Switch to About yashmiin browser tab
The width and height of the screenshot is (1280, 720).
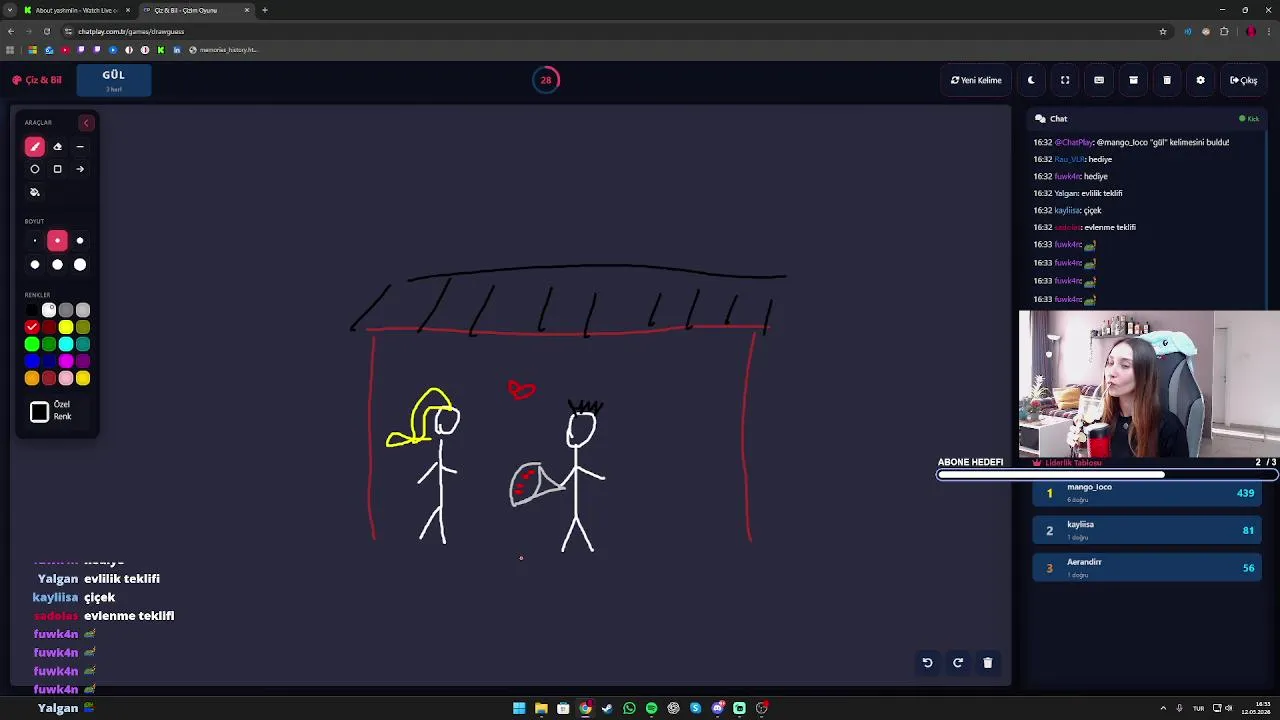75,10
